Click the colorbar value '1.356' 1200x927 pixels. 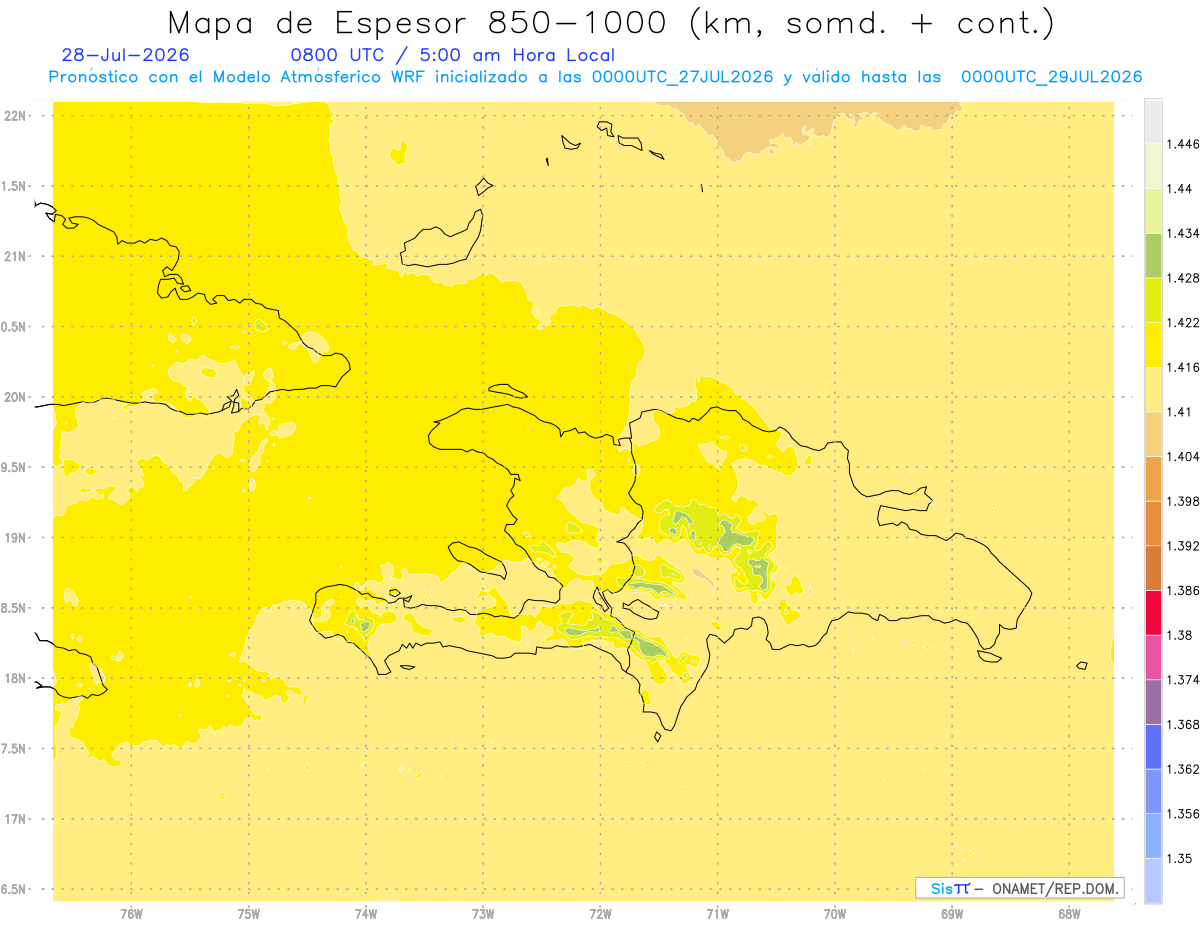[1183, 814]
